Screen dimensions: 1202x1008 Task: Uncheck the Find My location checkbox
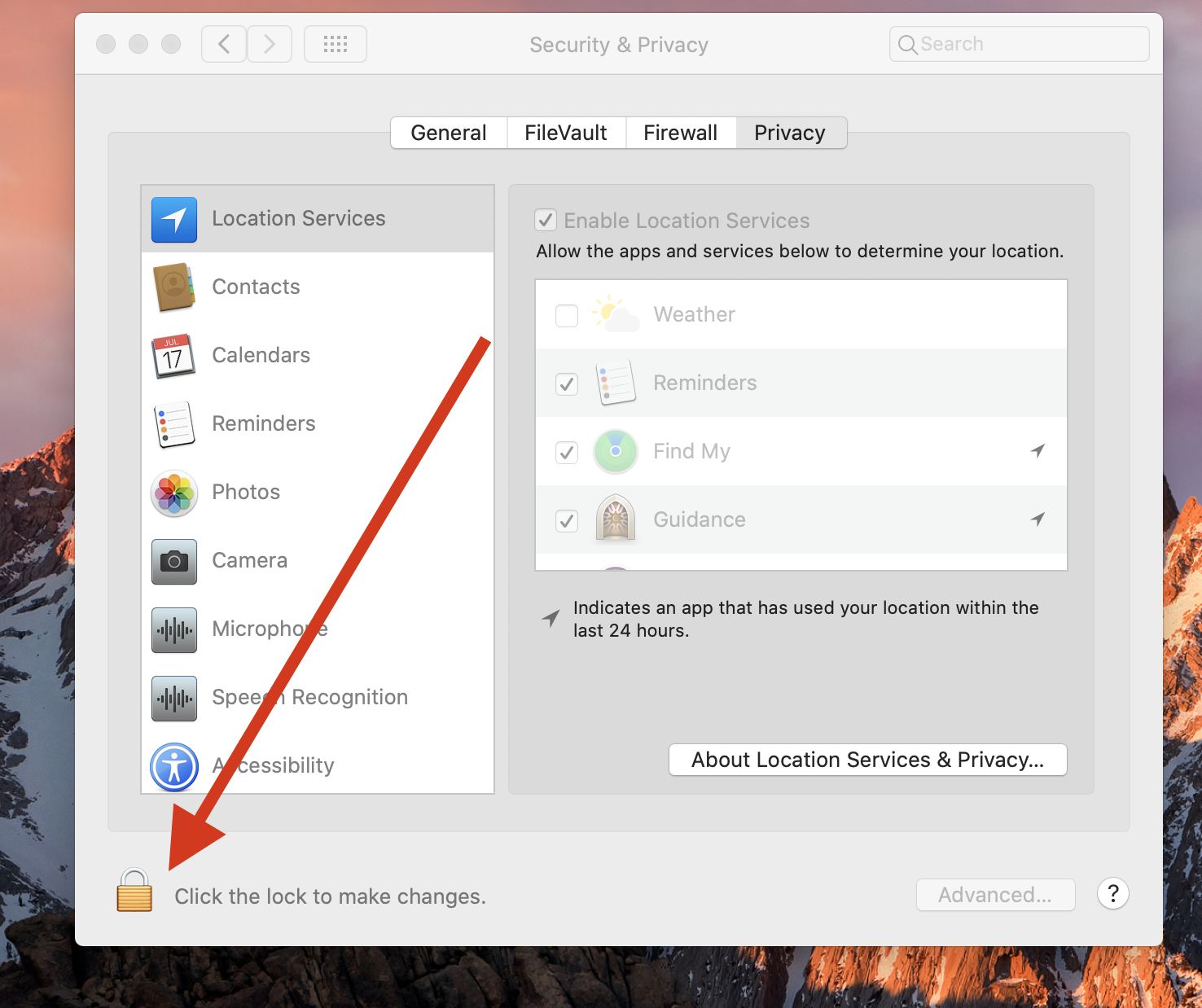click(567, 452)
